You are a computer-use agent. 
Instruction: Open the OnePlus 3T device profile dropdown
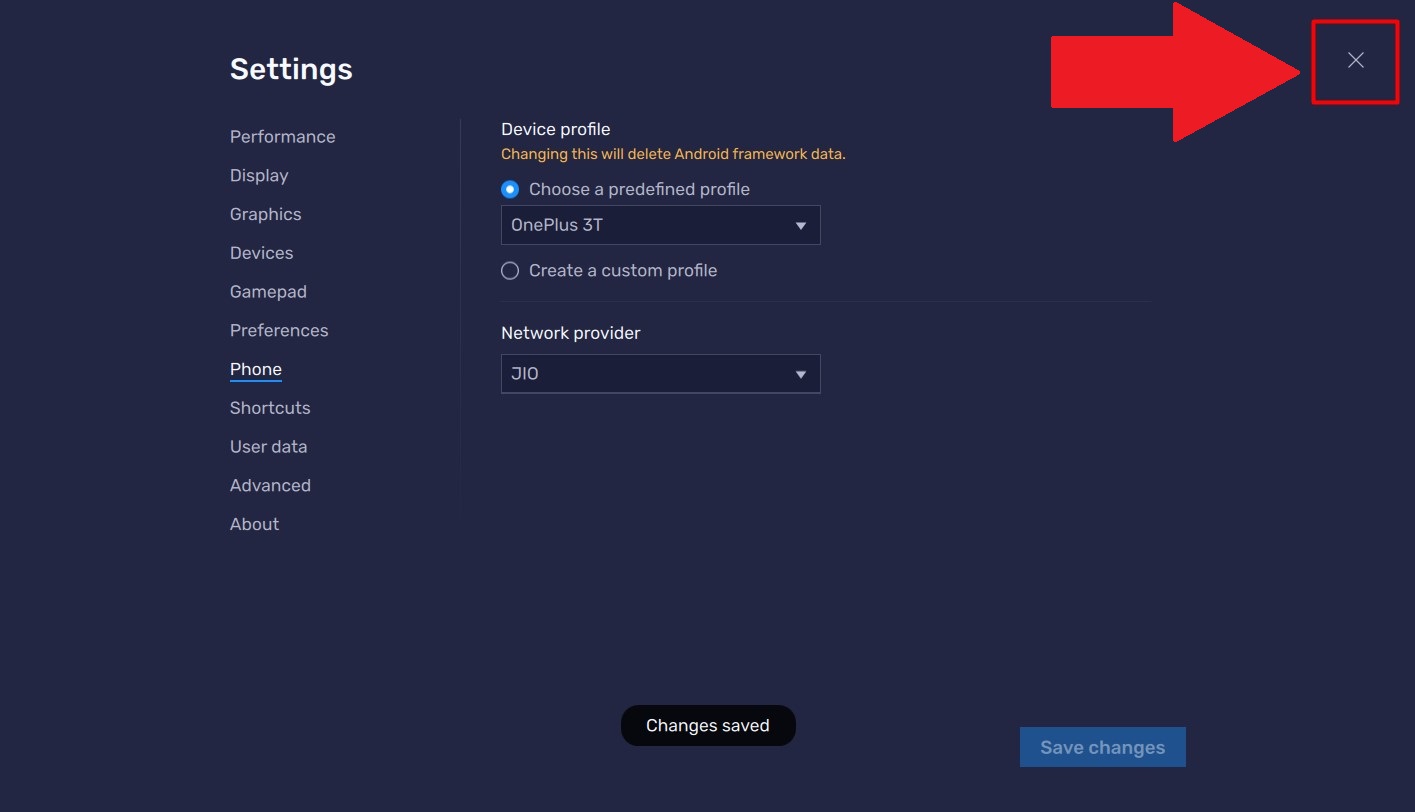point(660,224)
